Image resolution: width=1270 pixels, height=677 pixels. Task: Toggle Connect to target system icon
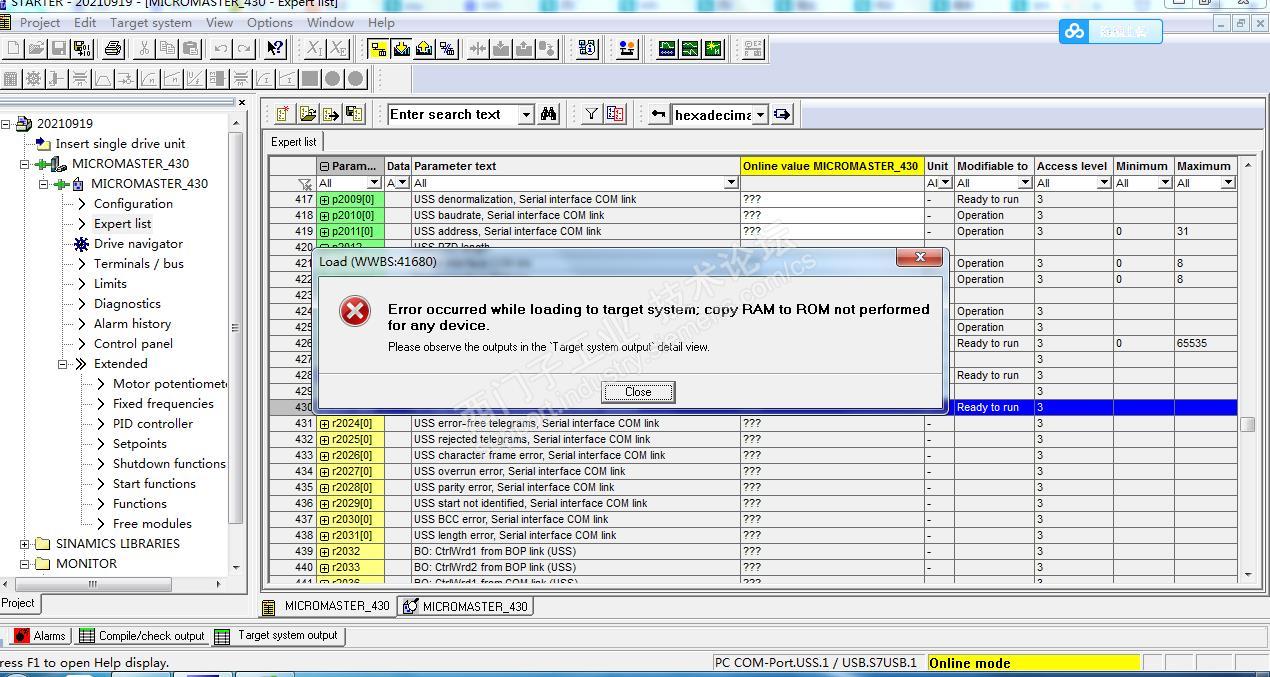(x=378, y=48)
